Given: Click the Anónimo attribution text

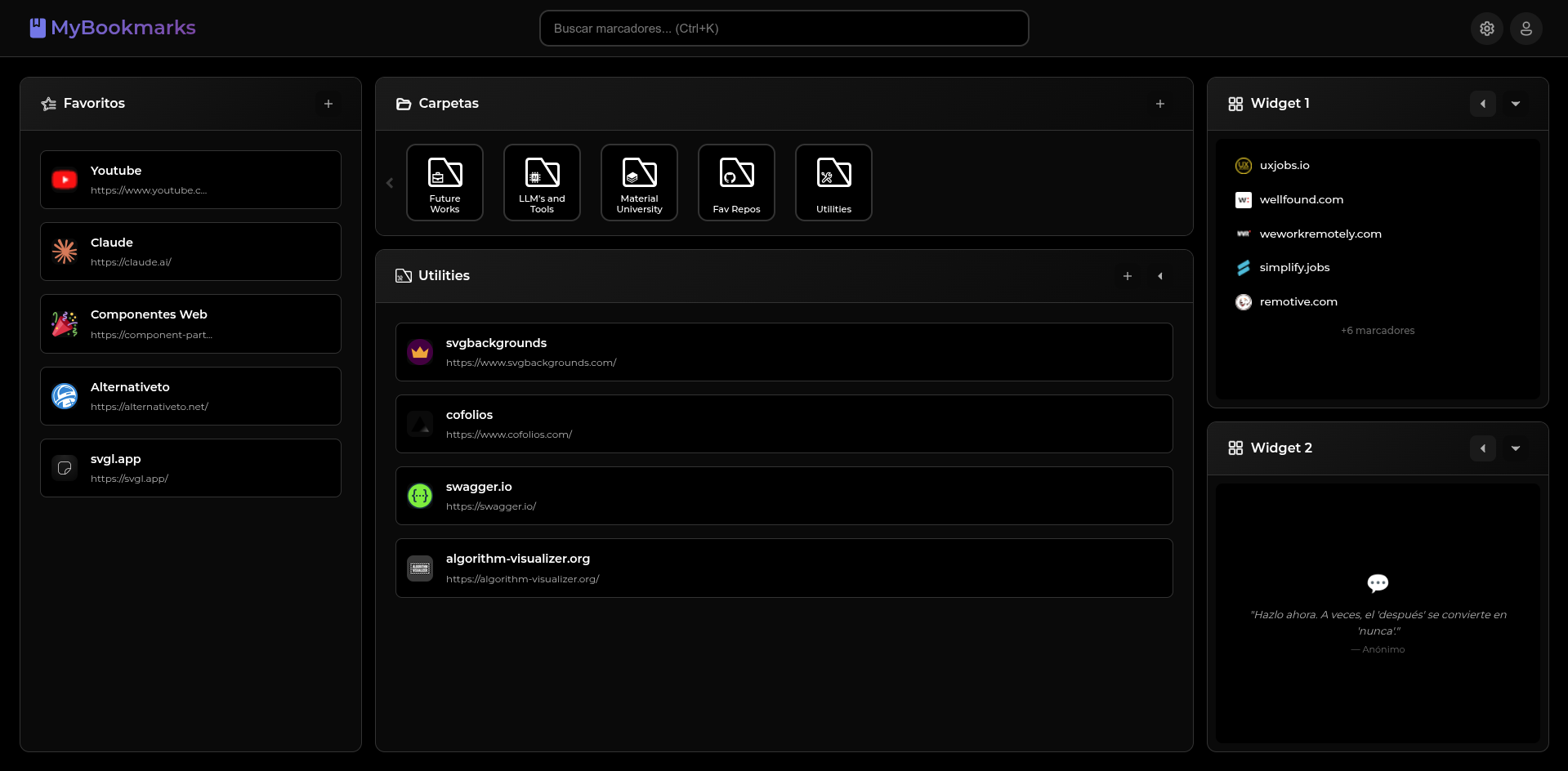Looking at the screenshot, I should (1378, 650).
